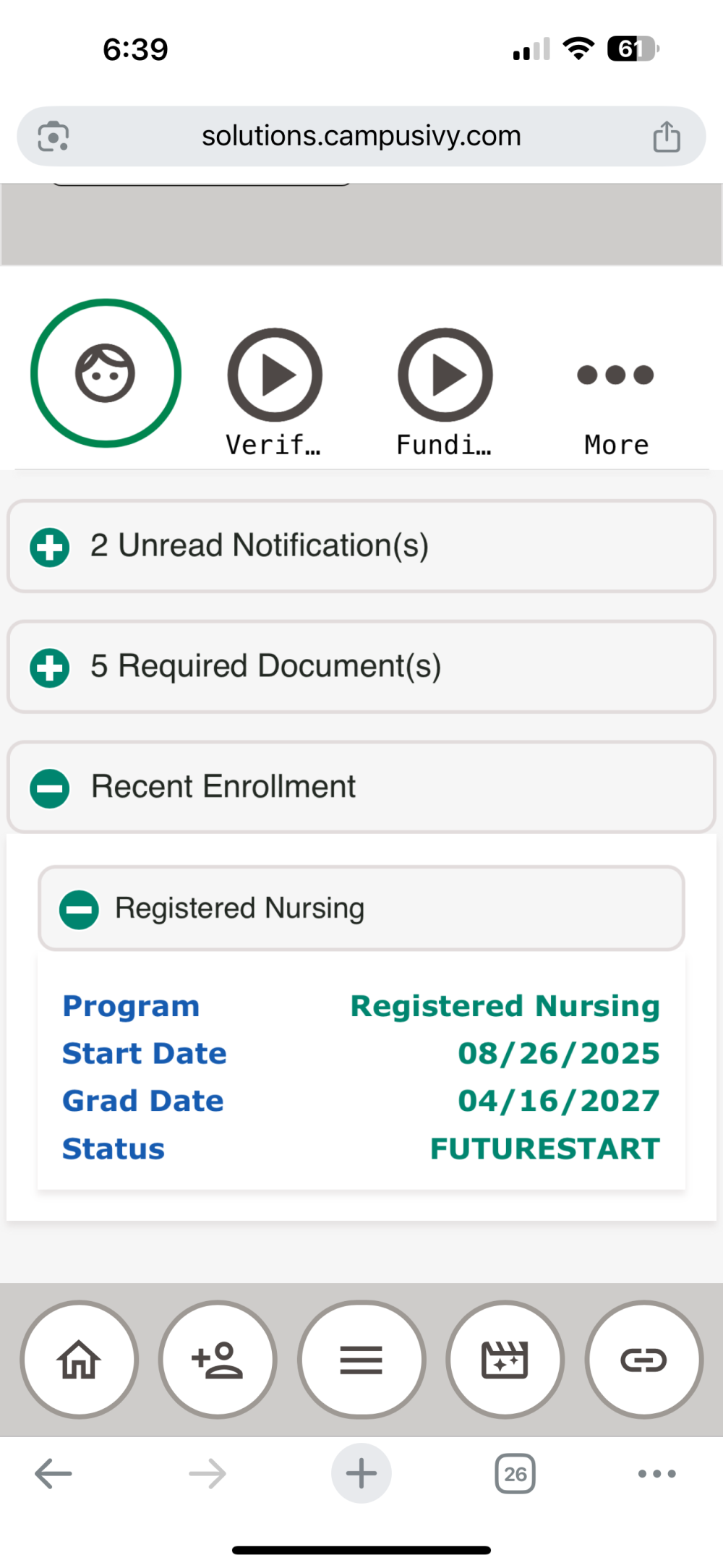Open a new browser tab
The height and width of the screenshot is (1568, 723).
point(361,1473)
